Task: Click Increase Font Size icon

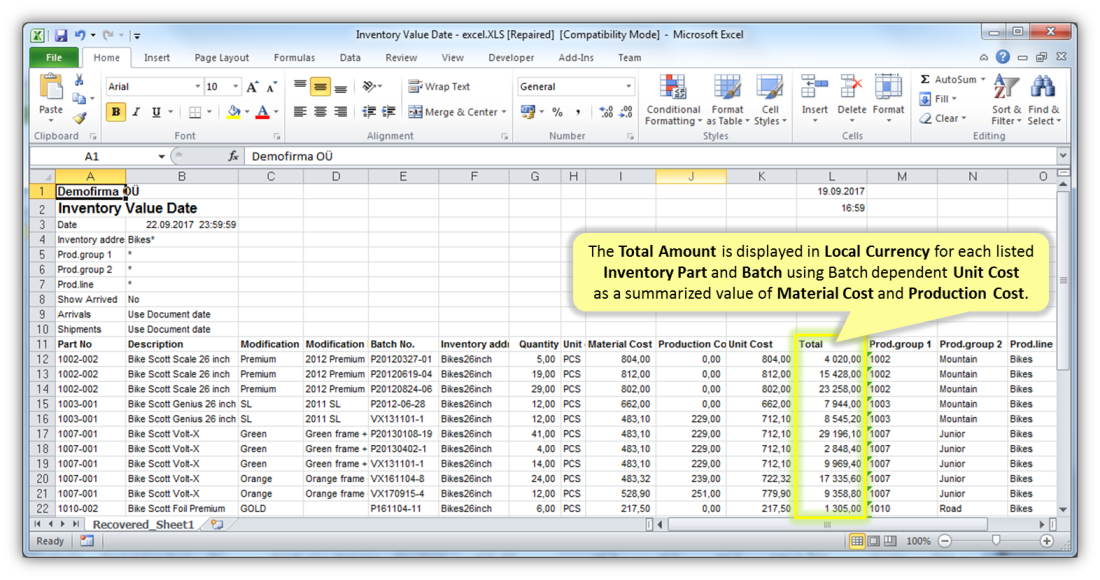Action: [253, 86]
